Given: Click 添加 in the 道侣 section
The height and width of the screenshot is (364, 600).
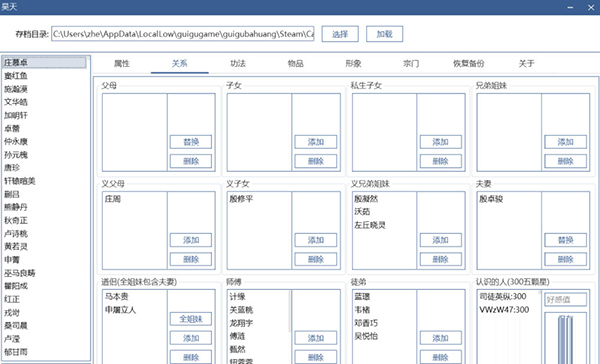Looking at the screenshot, I should tap(191, 338).
